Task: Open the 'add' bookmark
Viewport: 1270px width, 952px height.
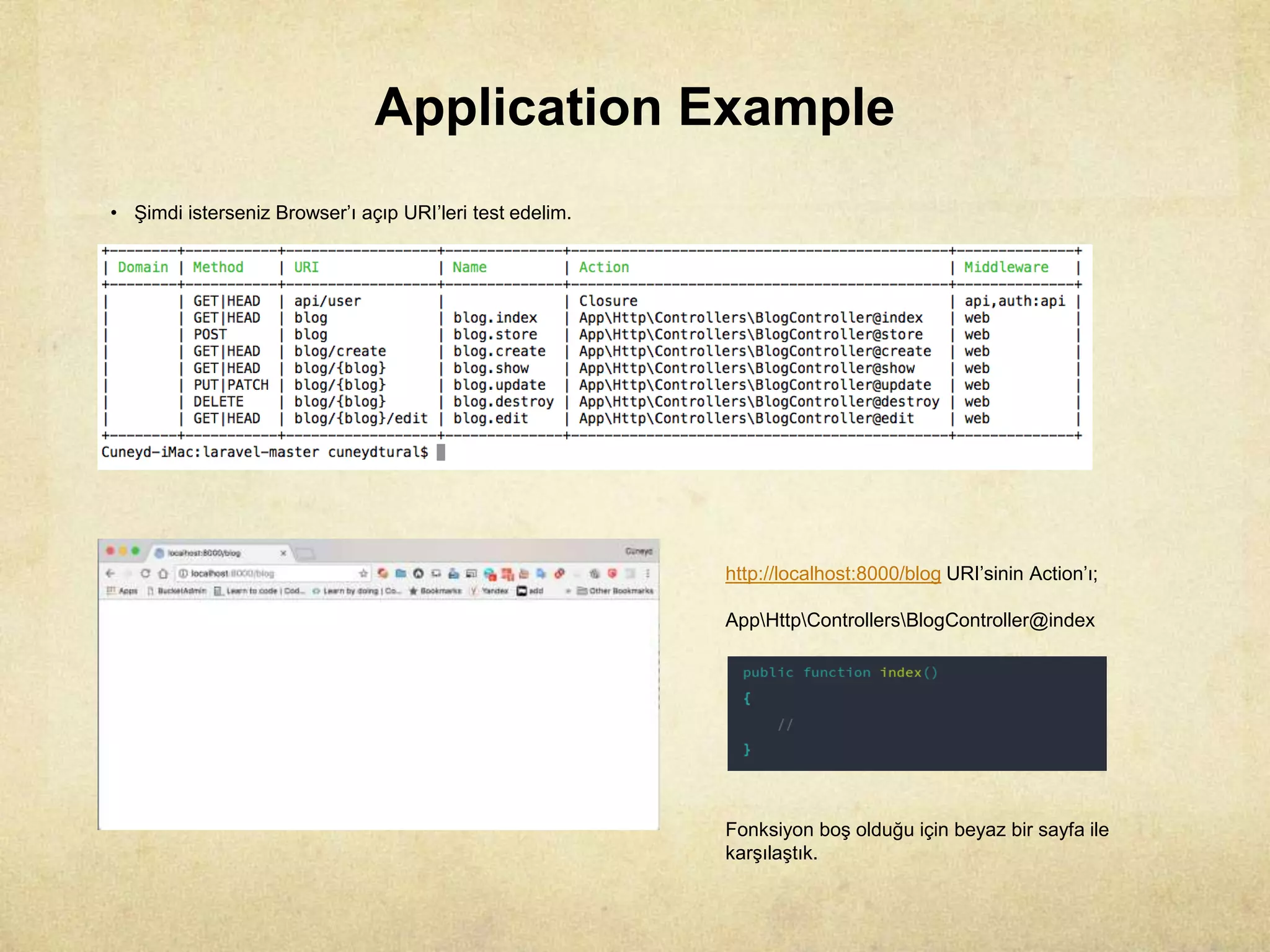Action: pyautogui.click(x=531, y=591)
